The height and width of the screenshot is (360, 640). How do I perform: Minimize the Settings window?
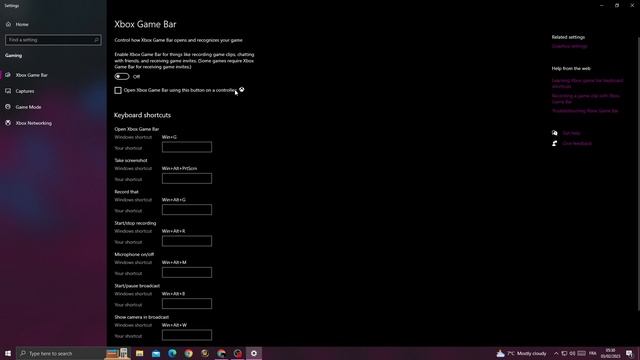602,6
